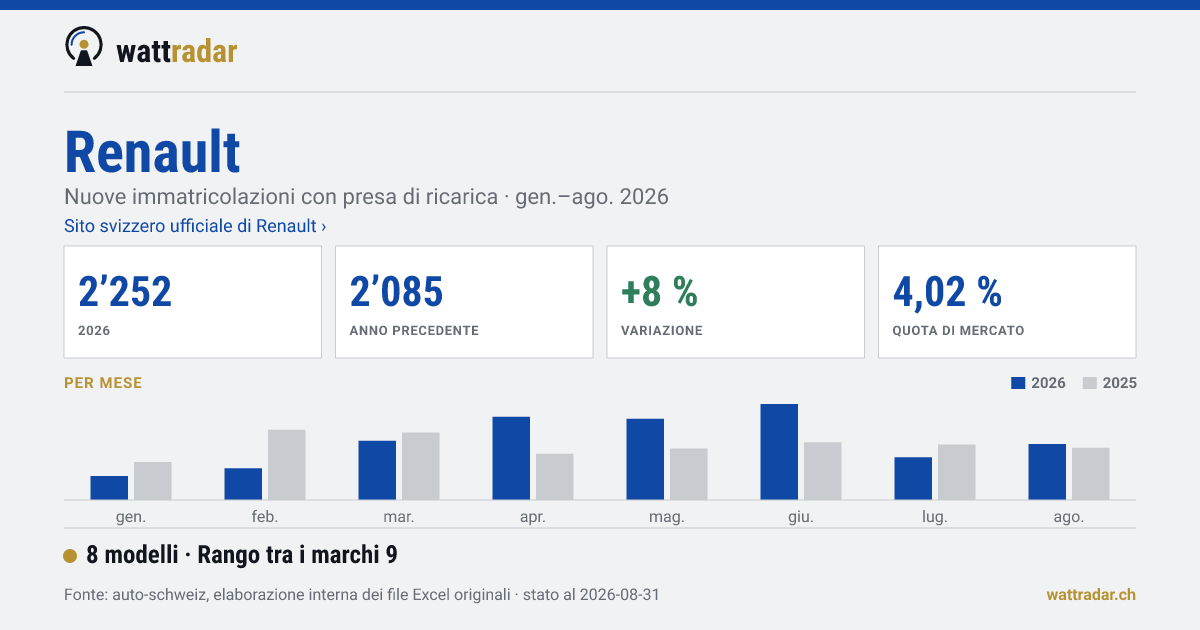The image size is (1200, 630).
Task: Select the 2'085 anno precedente card
Action: coord(464,302)
